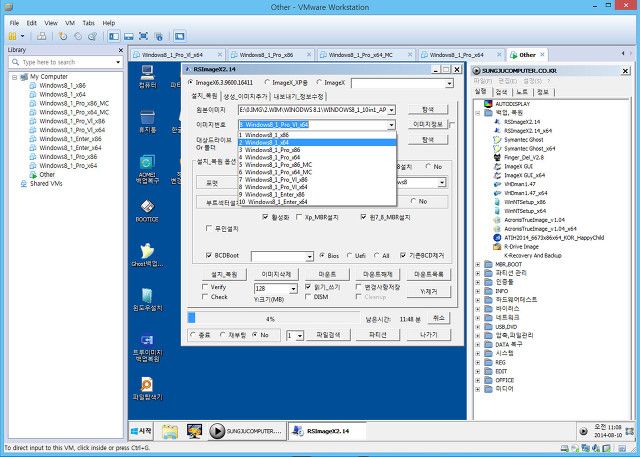Click the 4% progress bar
Viewport: 640px width, 457px height.
273,318
